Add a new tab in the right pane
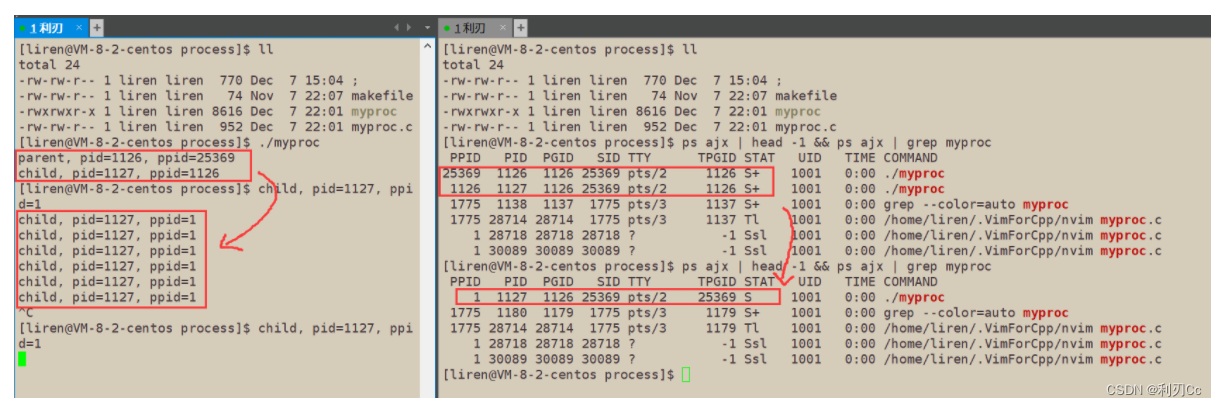The width and height of the screenshot is (1217, 406). (x=520, y=28)
